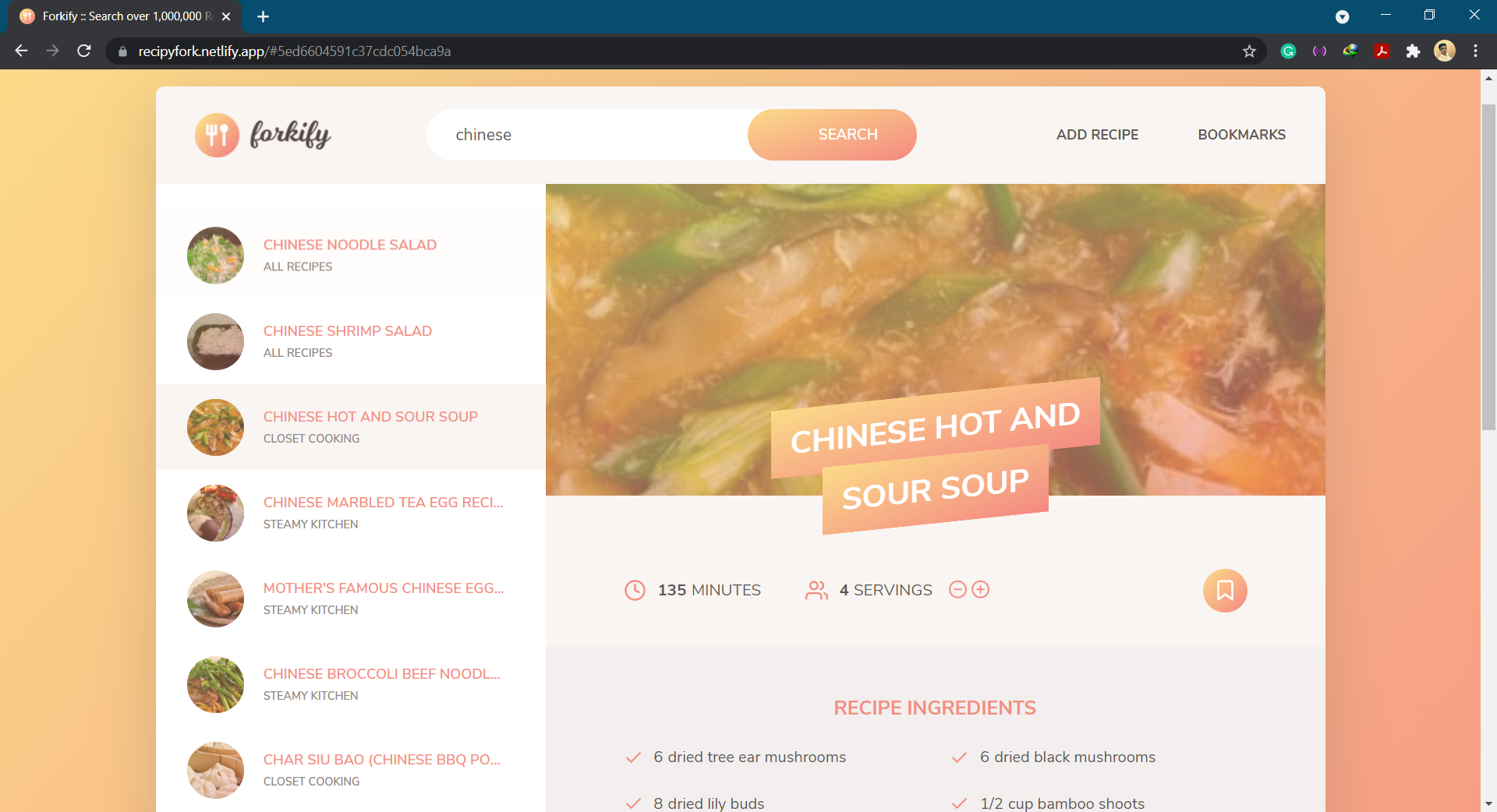Star this page in the address bar
This screenshot has width=1497, height=812.
point(1249,51)
